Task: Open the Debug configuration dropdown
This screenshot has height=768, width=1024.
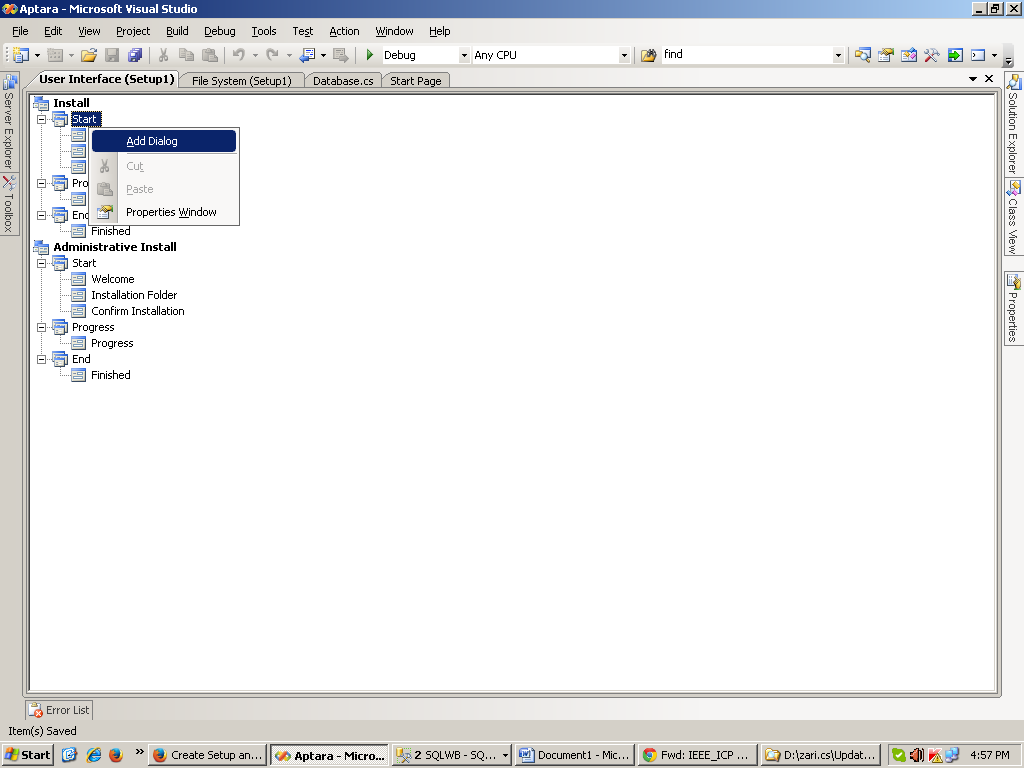Action: point(464,56)
